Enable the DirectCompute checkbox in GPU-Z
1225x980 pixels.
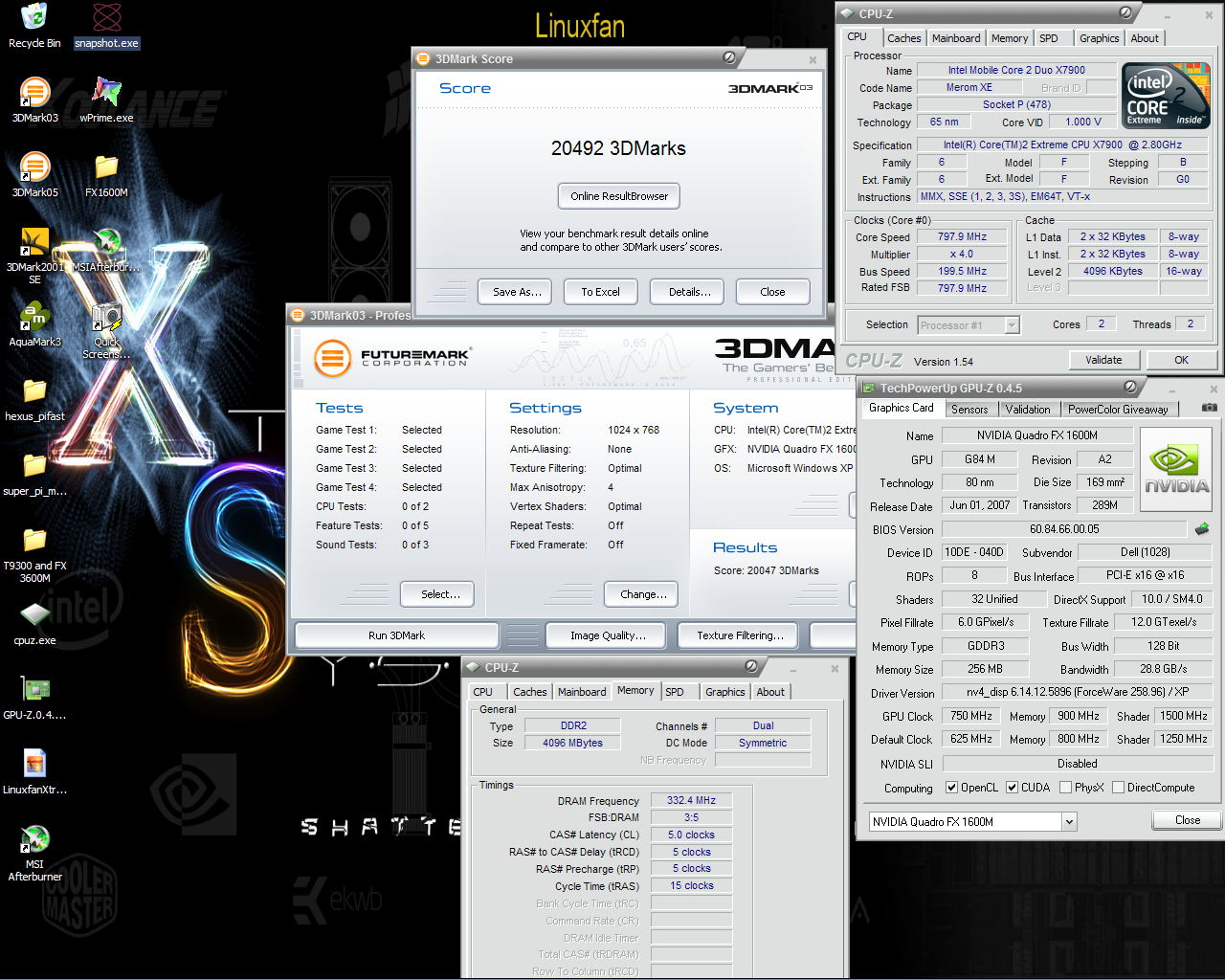1117,788
